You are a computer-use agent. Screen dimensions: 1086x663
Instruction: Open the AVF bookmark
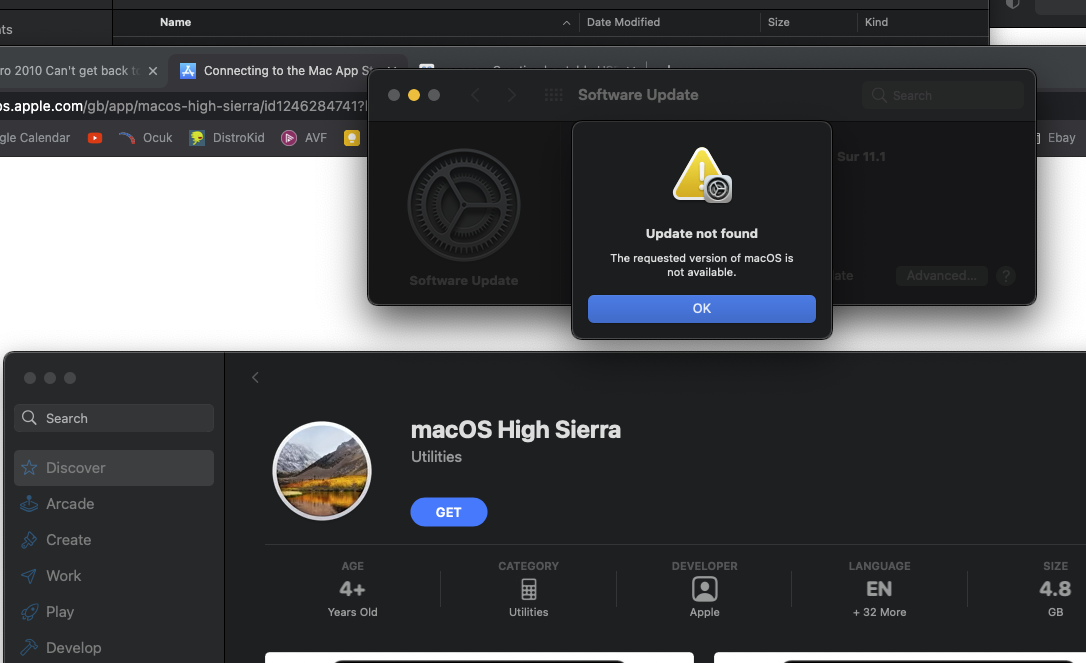click(304, 138)
